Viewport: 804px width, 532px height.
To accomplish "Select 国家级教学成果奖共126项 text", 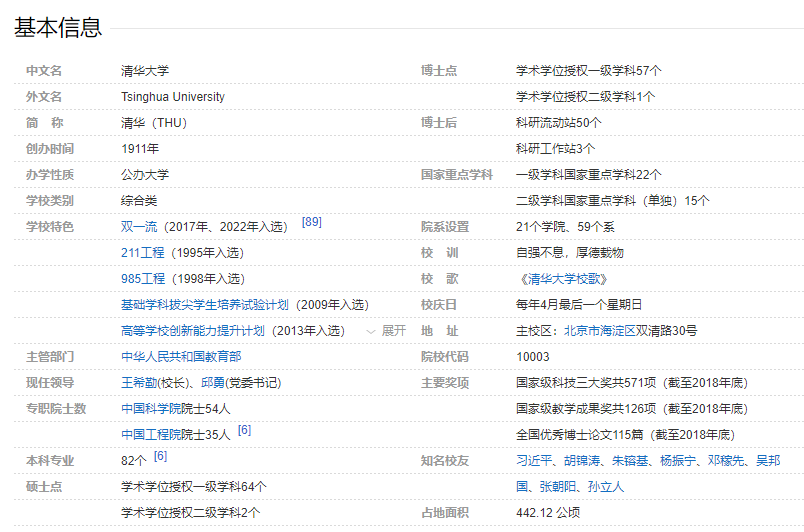I will (x=586, y=409).
